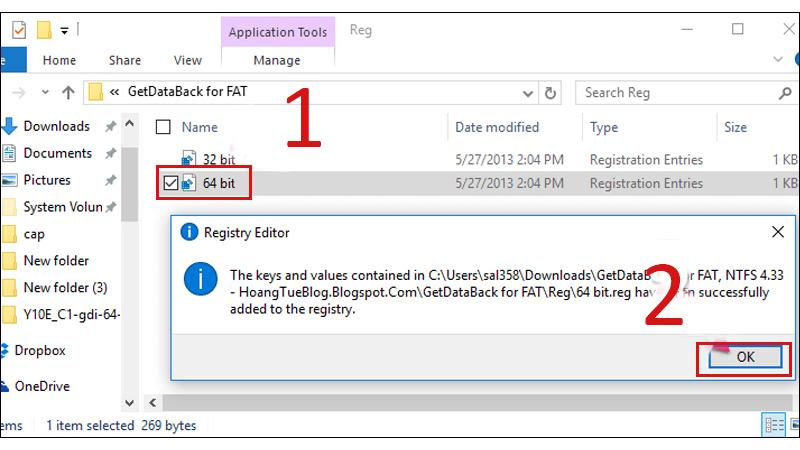Click navigation pane scroll up arrow
The height and width of the screenshot is (450, 800).
[x=130, y=124]
